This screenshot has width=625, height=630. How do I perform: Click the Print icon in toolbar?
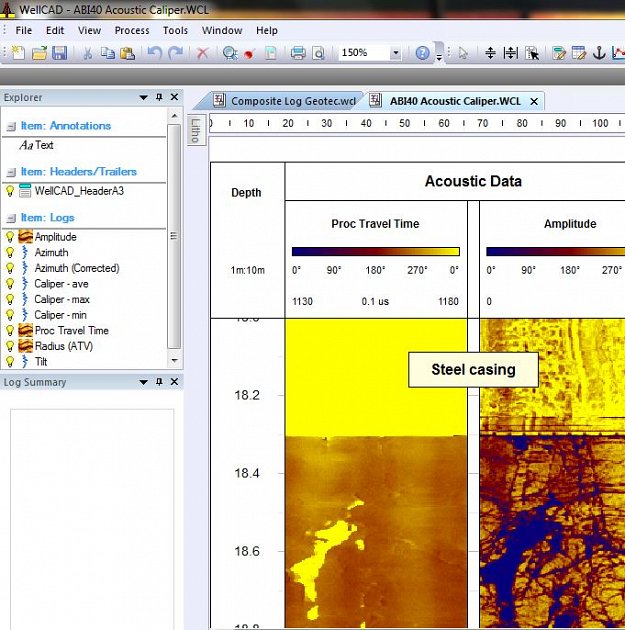297,53
